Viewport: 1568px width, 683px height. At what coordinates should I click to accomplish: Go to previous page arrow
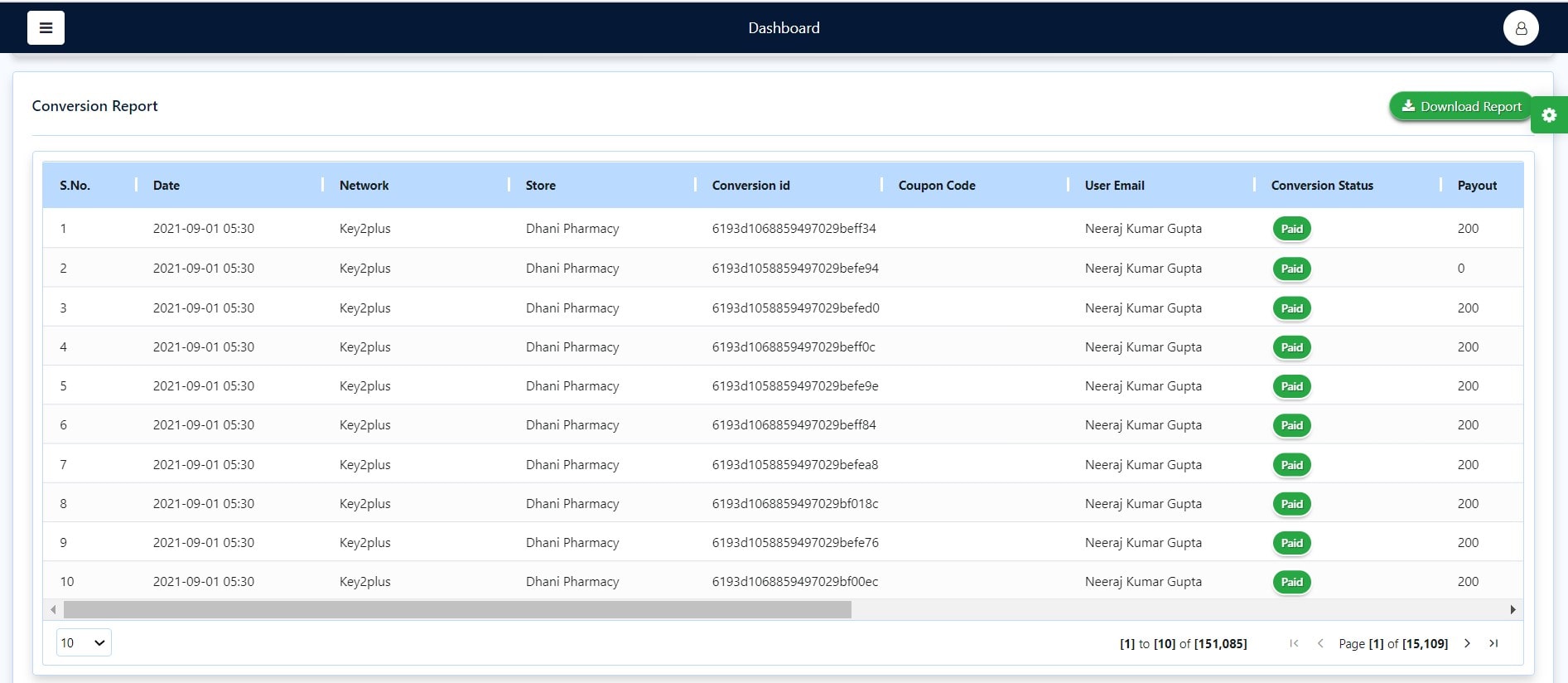click(x=1320, y=643)
